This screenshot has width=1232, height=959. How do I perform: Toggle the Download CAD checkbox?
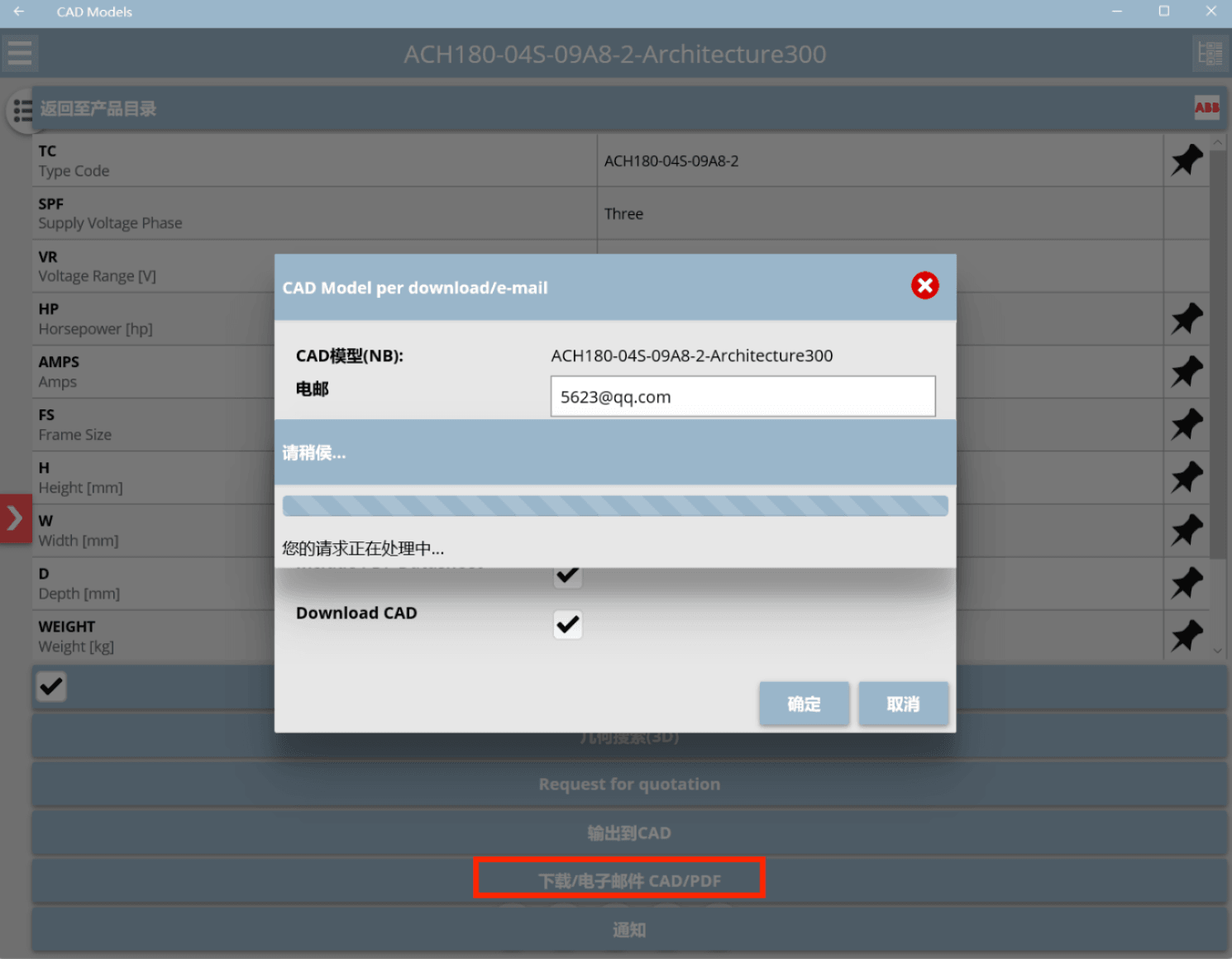click(x=567, y=624)
